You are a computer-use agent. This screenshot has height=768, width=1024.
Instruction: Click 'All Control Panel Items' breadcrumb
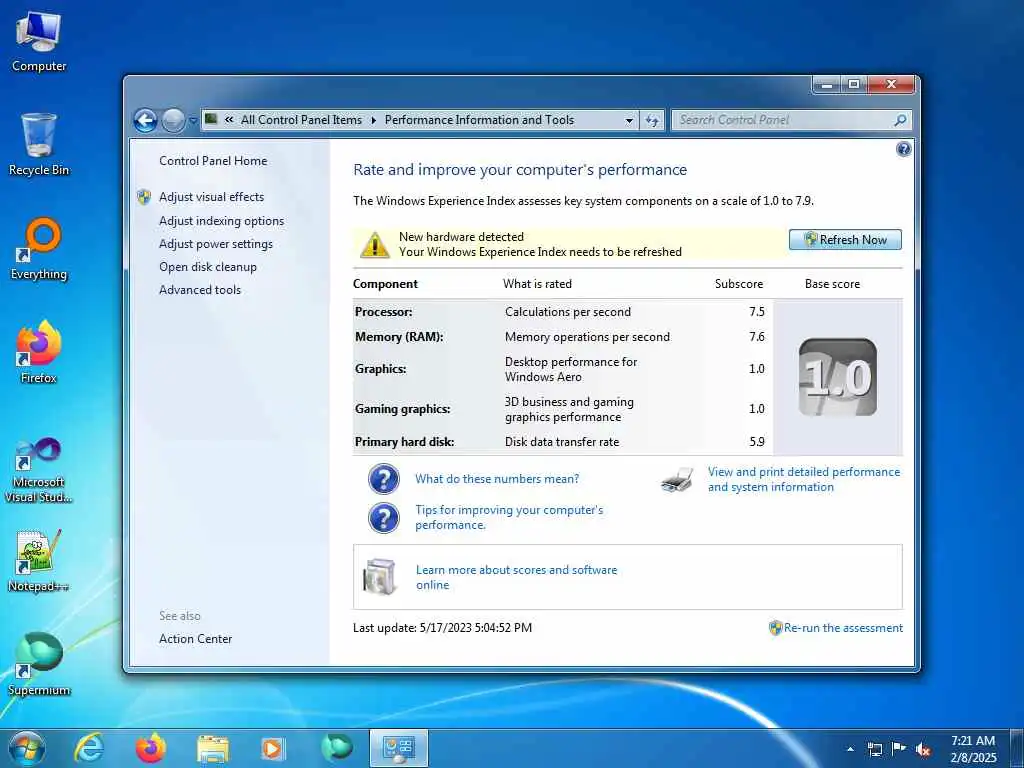301,120
